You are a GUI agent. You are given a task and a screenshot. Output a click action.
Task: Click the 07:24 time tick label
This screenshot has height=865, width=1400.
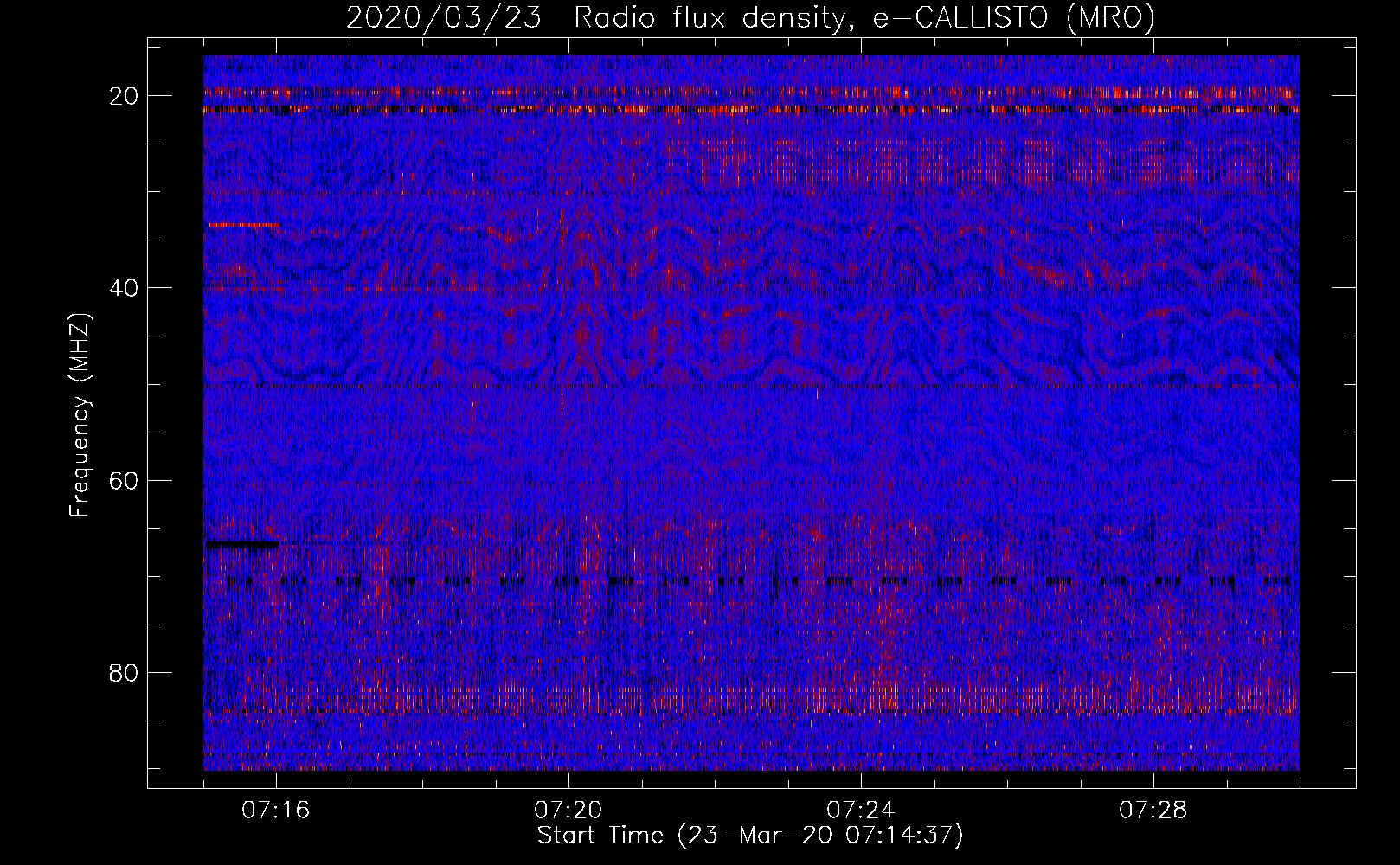[861, 811]
